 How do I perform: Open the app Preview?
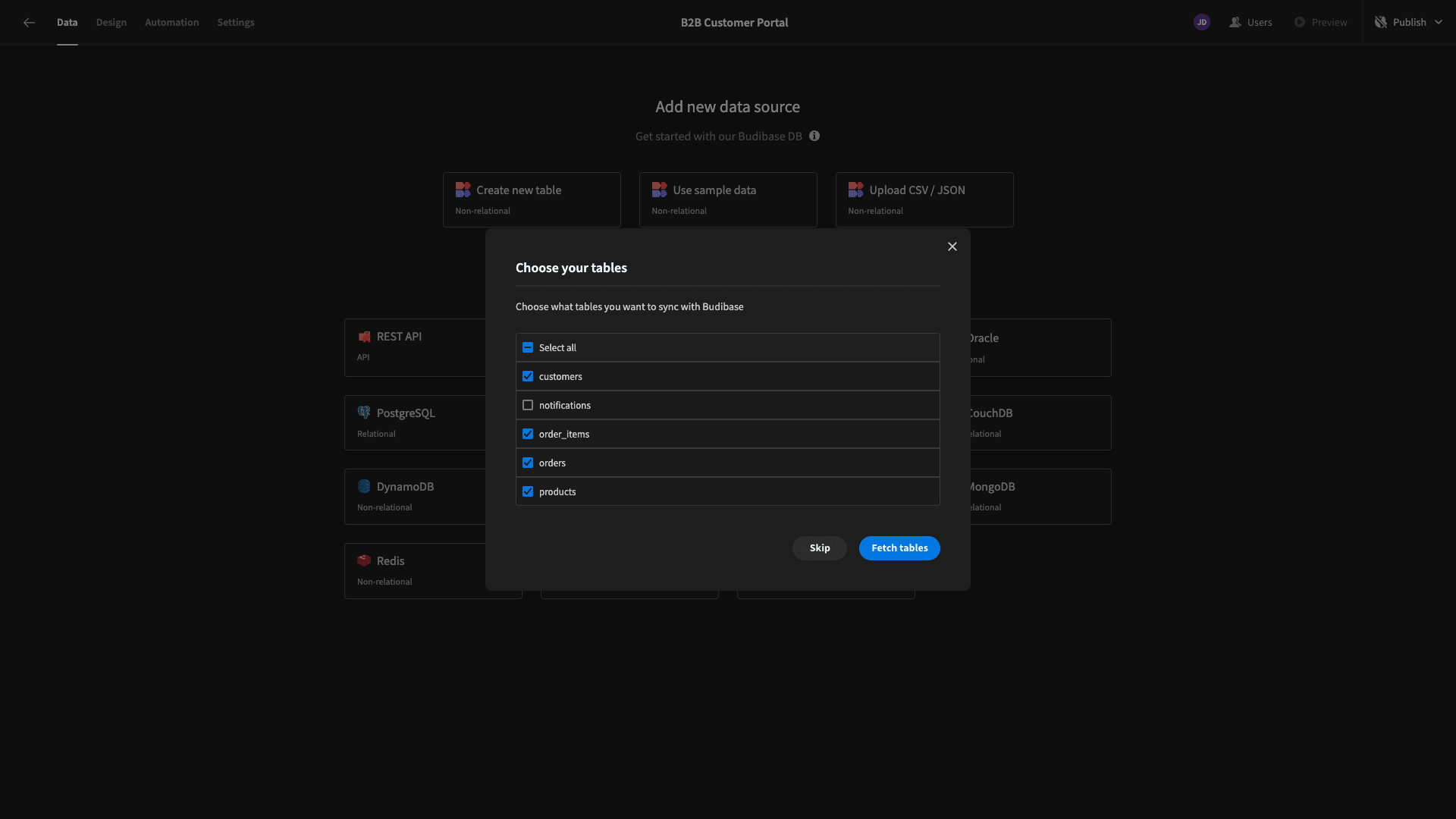[1320, 23]
